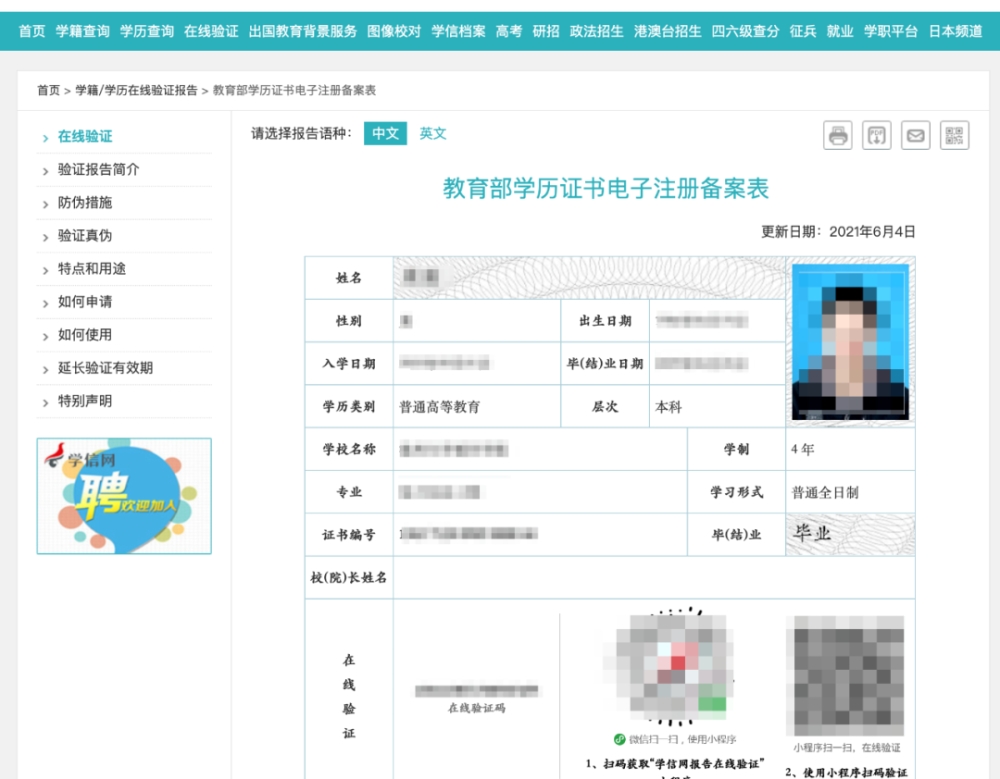
Task: Open 日本频道 navigation item
Action: [955, 31]
